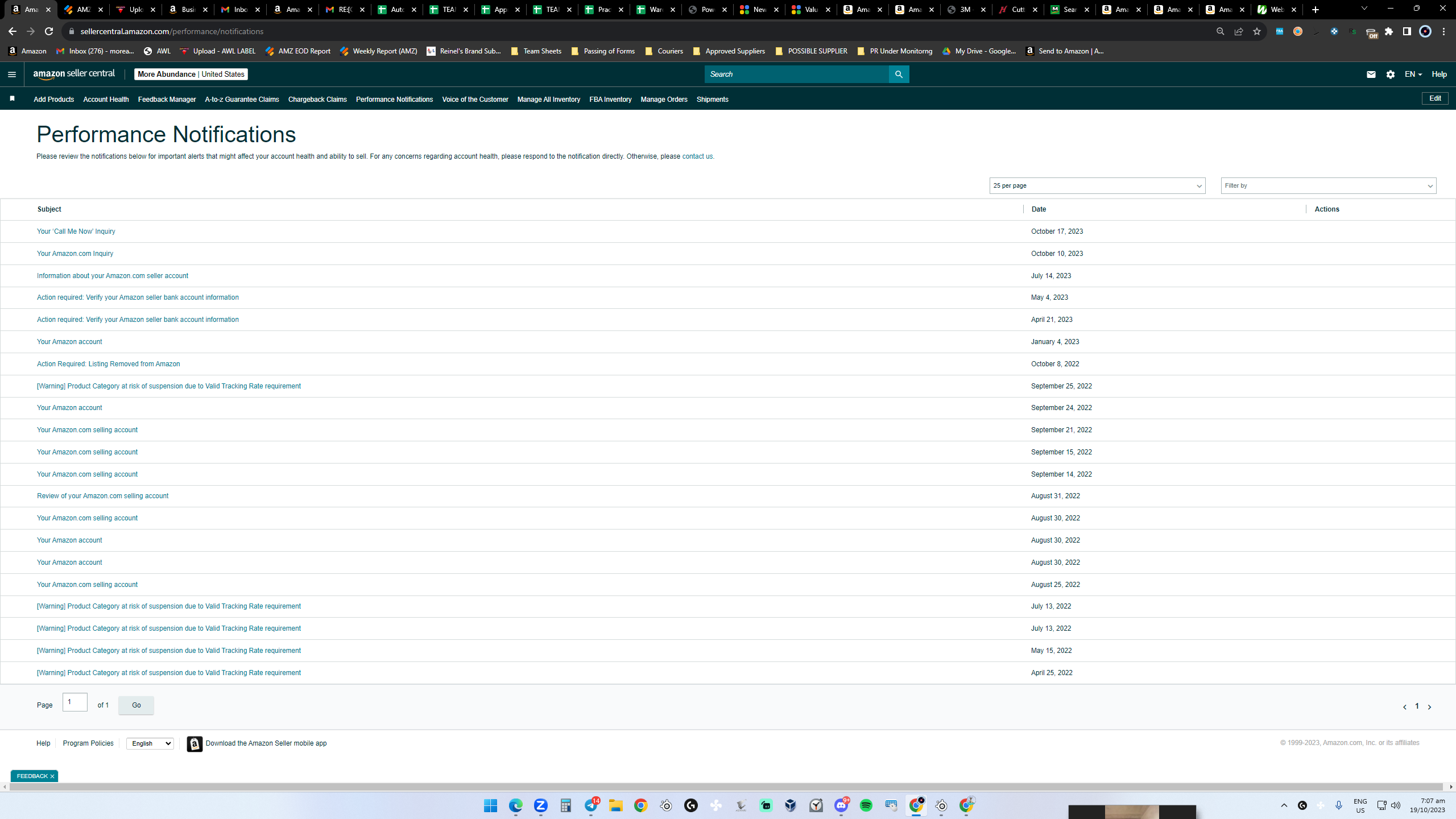
Task: Open Information about your Amazon.com seller account
Action: (x=113, y=276)
